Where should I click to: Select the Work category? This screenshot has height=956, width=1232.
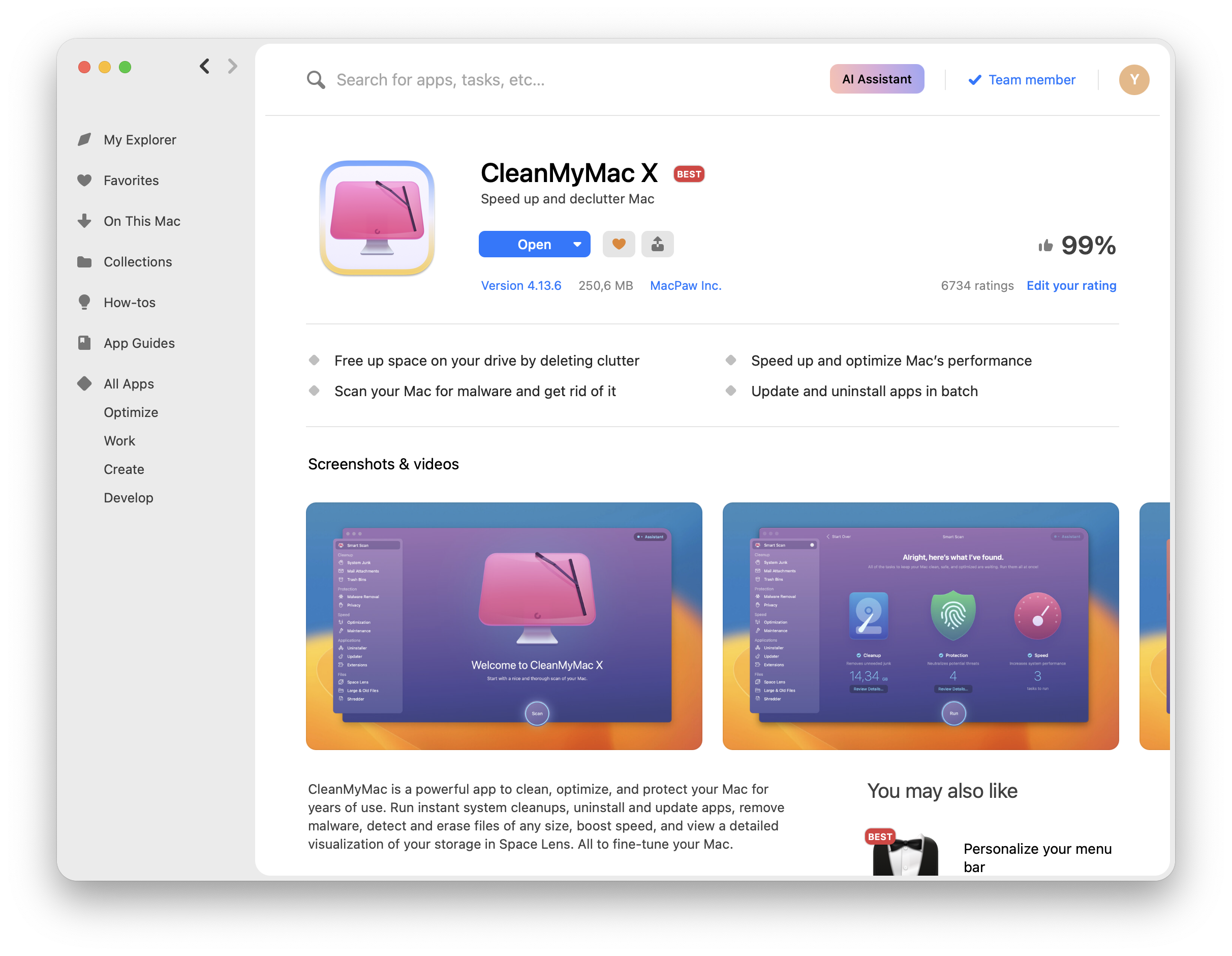119,440
